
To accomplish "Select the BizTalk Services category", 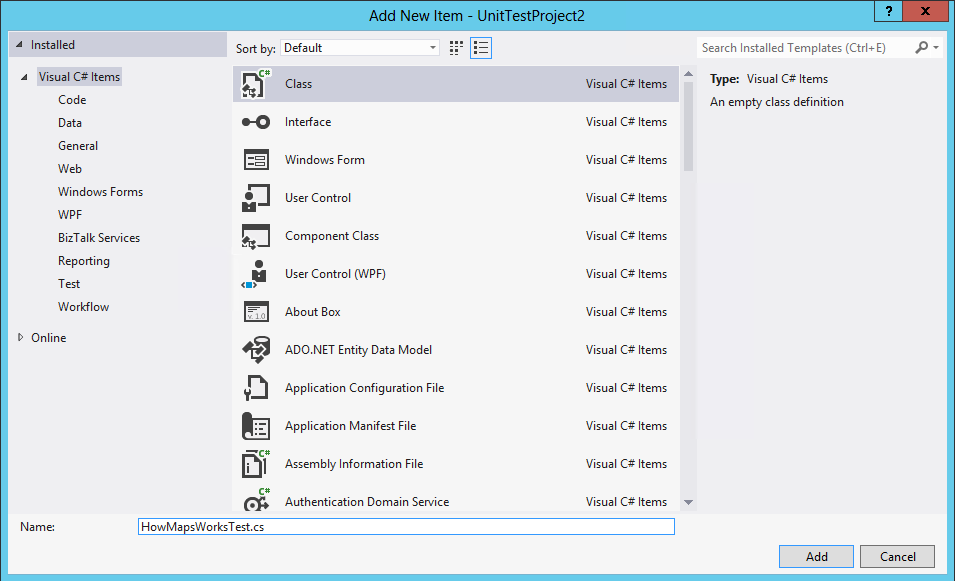I will point(99,238).
